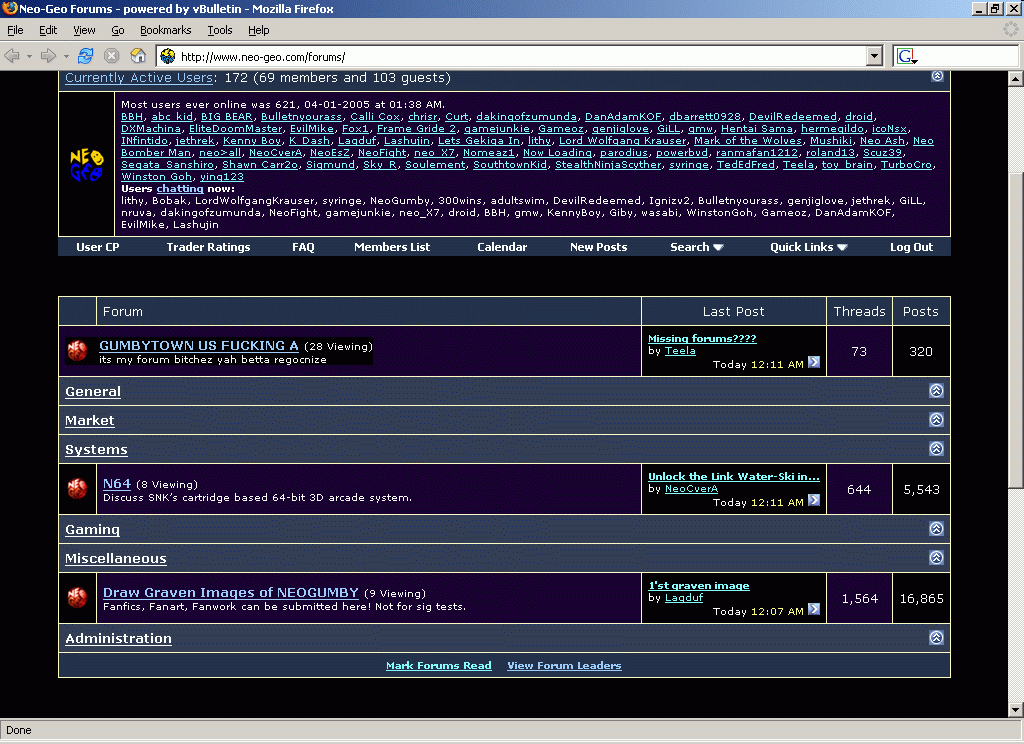Go to last post arrow for Missing forums

[814, 363]
